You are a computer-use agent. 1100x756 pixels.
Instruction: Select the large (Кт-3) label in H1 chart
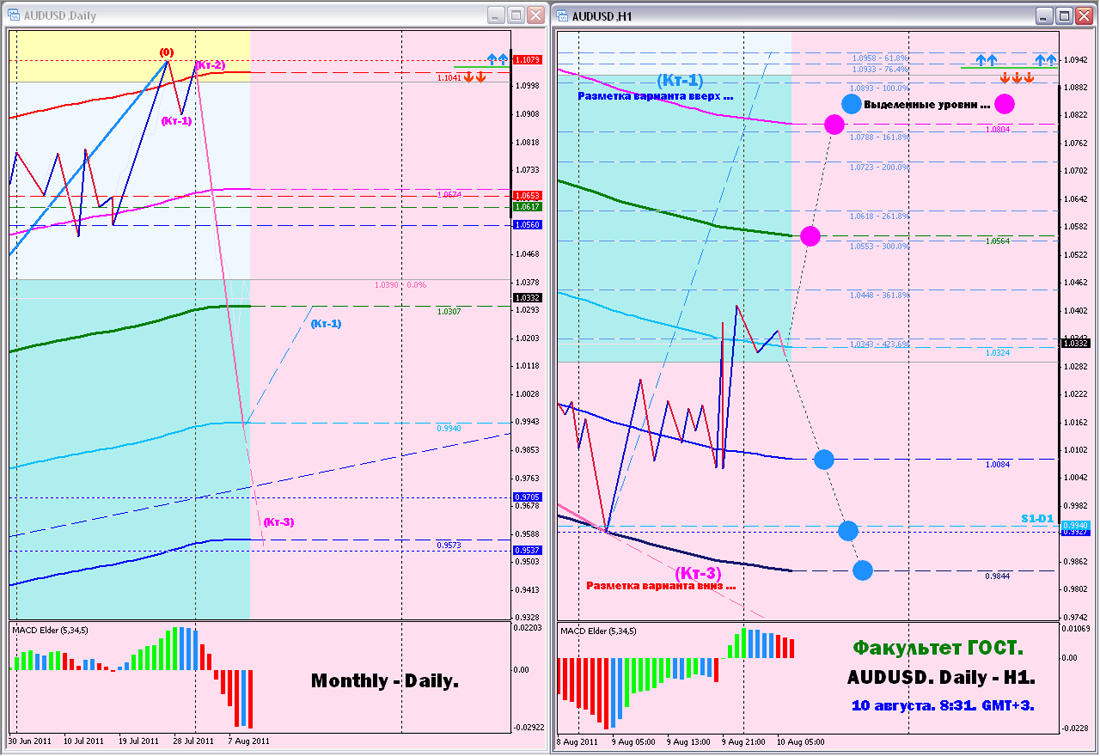point(698,573)
